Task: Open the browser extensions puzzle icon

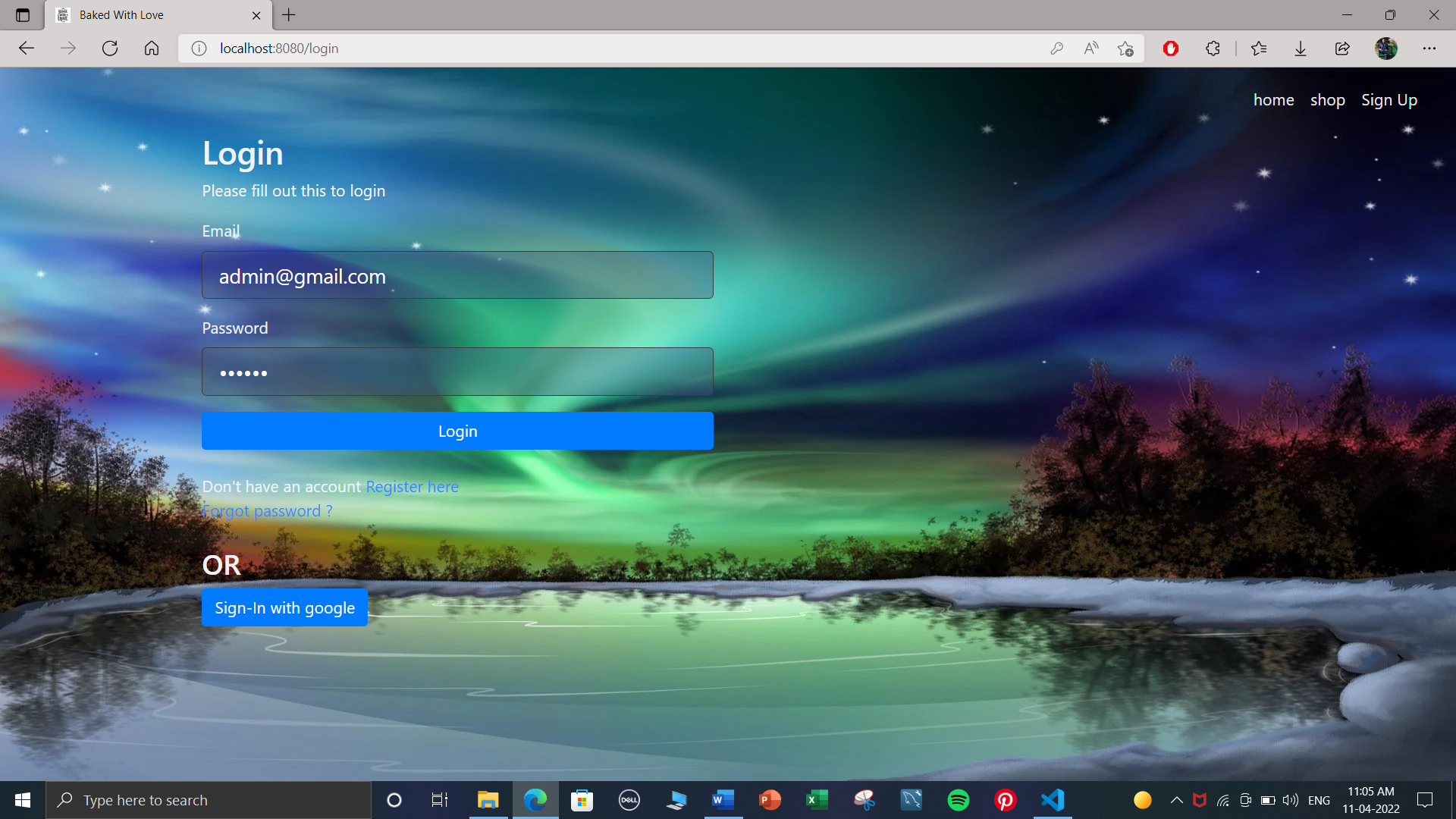Action: point(1213,49)
